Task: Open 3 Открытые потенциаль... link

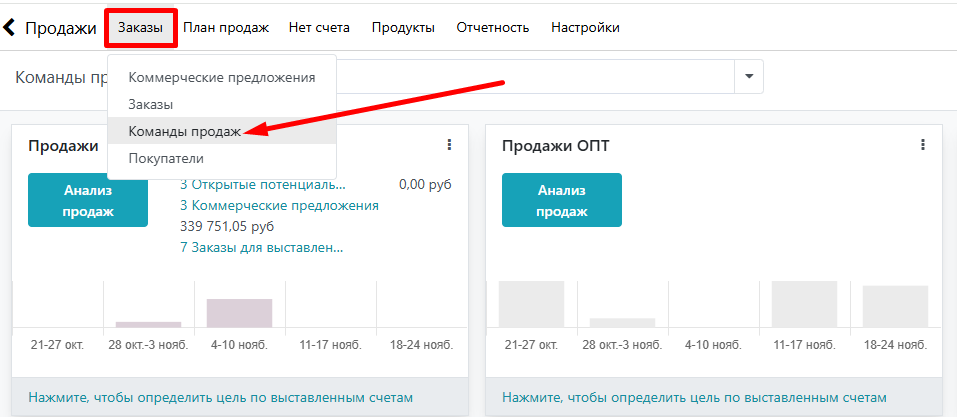Action: pos(263,185)
